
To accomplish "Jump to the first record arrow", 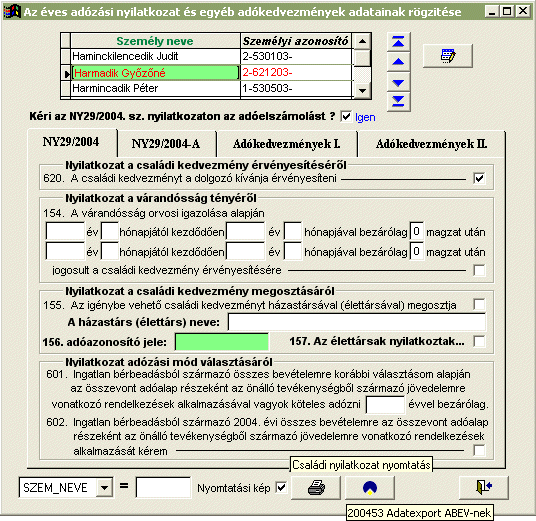I will pos(398,42).
